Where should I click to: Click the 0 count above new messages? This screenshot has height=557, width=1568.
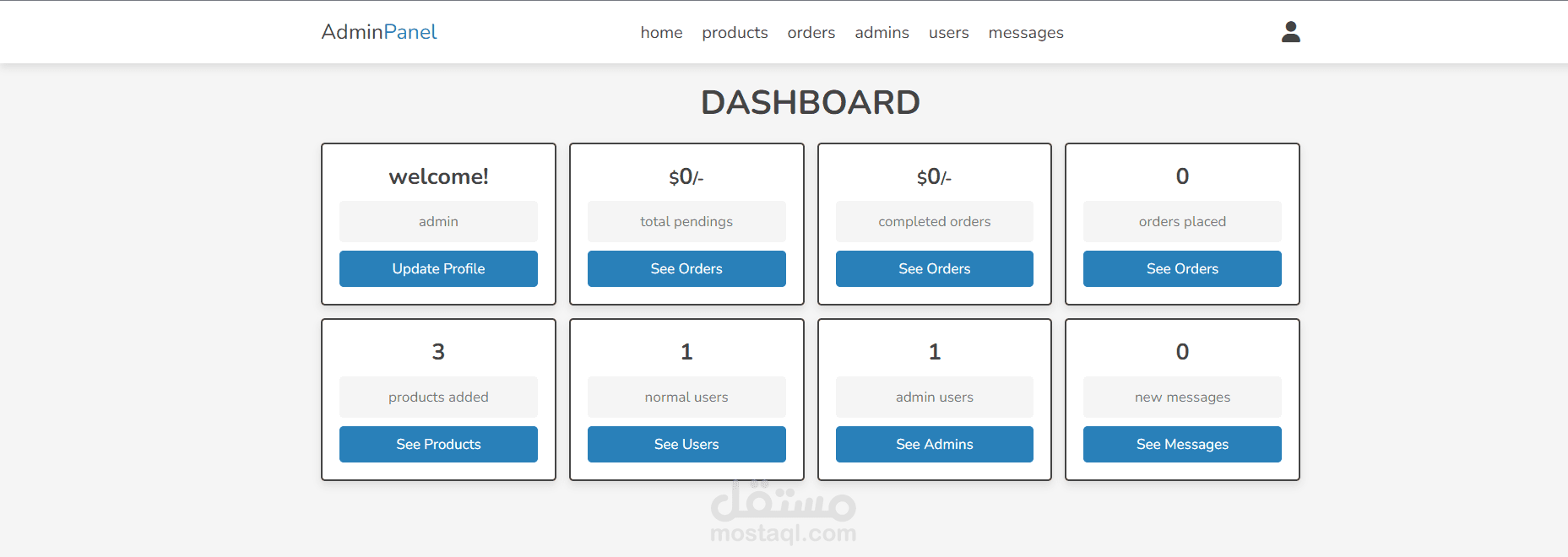[1182, 352]
